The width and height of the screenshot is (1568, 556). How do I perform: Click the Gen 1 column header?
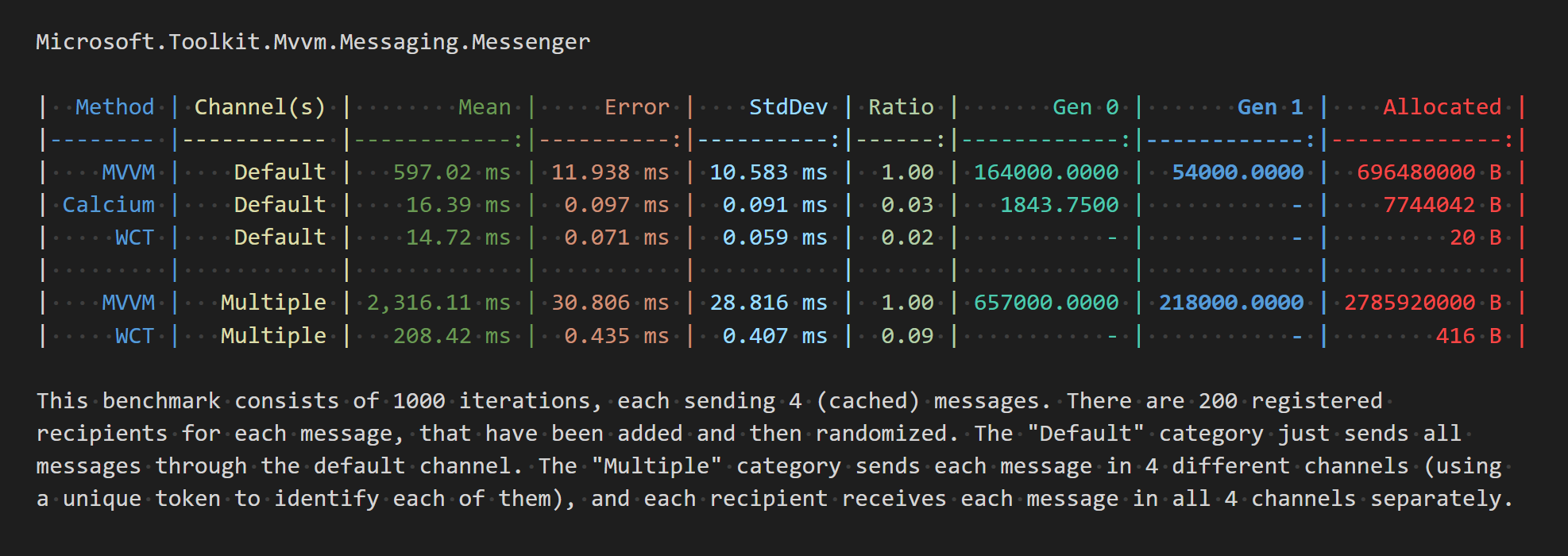pyautogui.click(x=1270, y=107)
